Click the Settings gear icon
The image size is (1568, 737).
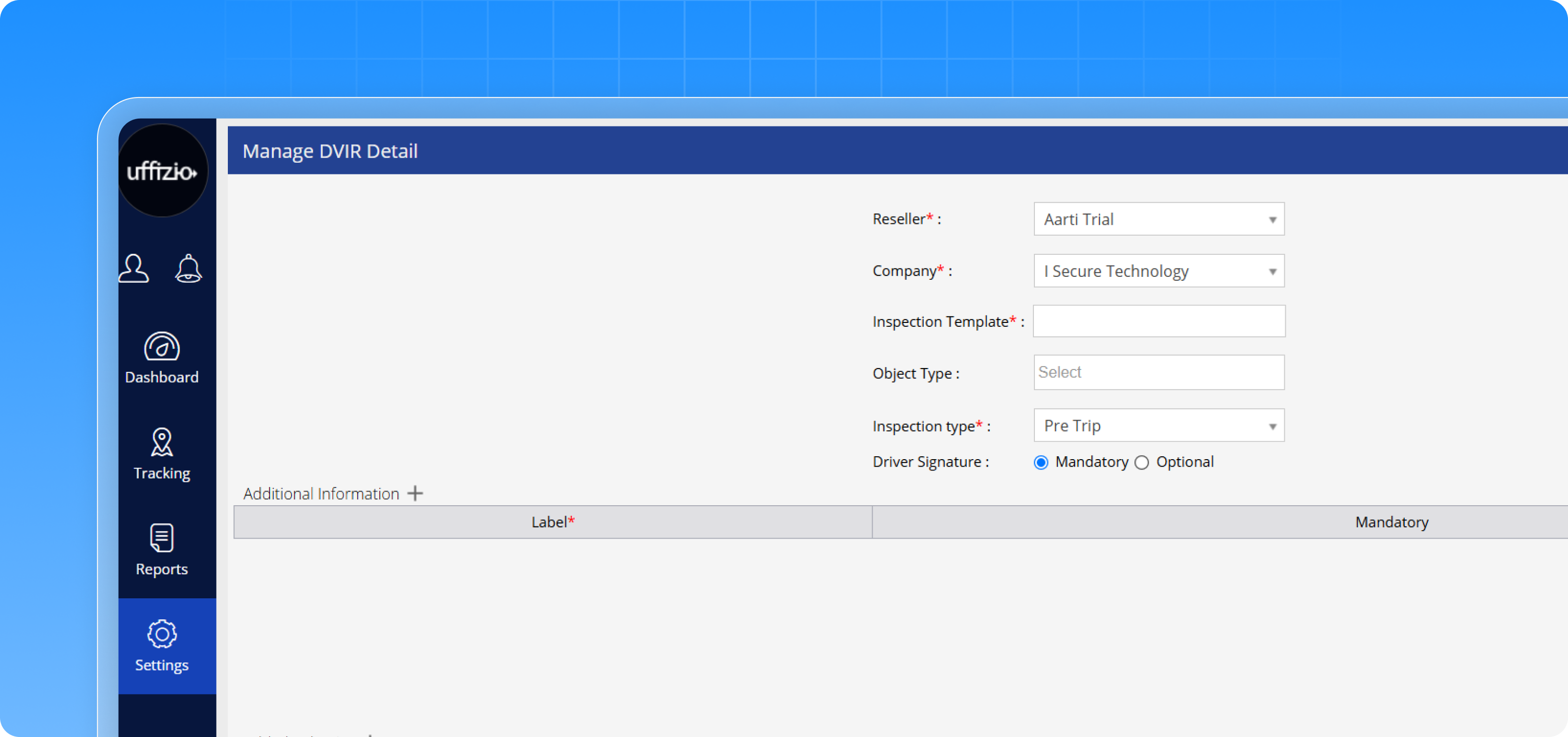161,634
